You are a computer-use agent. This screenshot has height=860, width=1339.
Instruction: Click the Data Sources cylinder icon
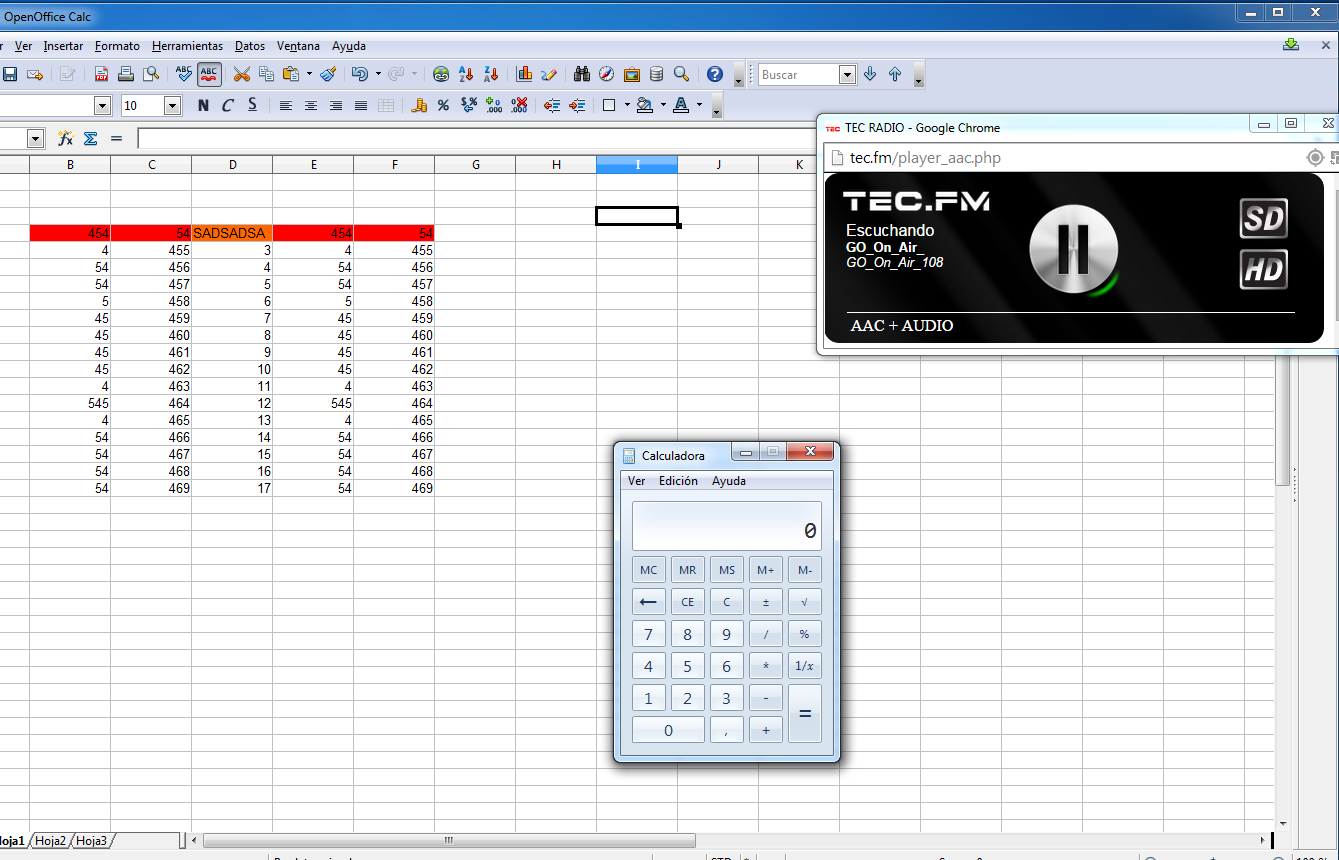tap(657, 74)
